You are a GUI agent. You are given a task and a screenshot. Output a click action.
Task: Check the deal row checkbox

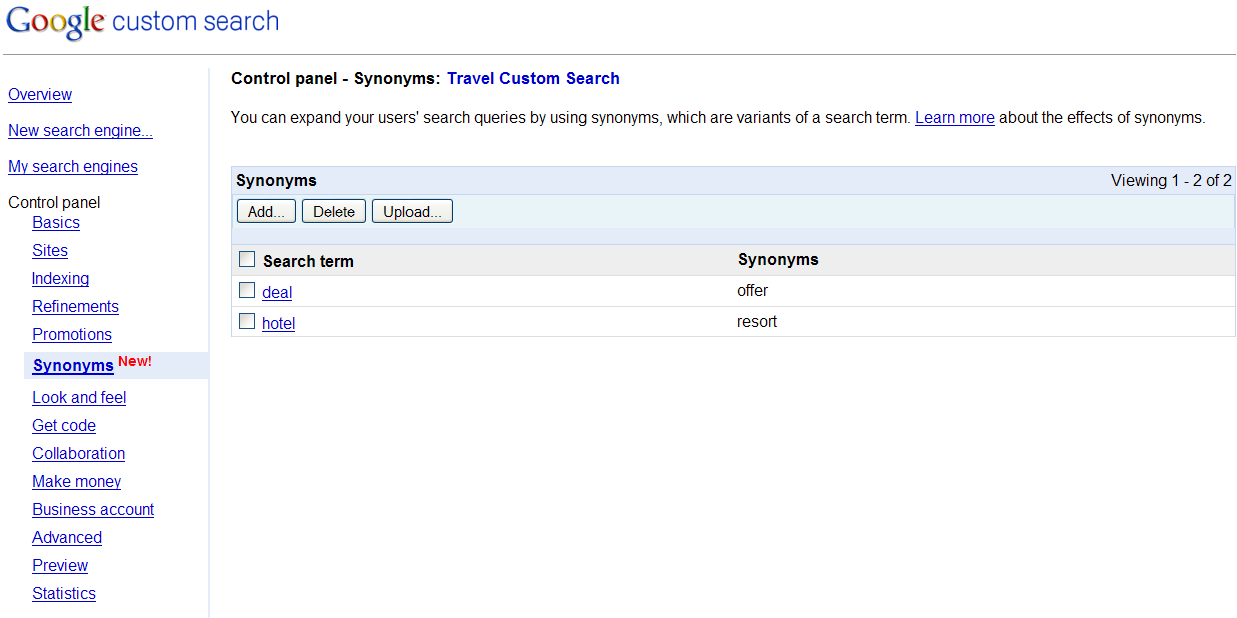[x=247, y=290]
